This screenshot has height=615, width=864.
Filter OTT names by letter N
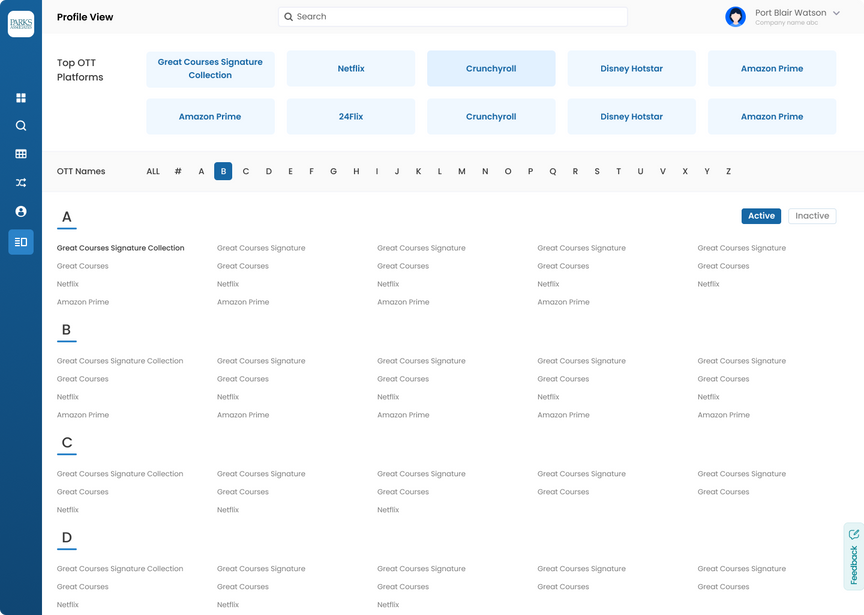[x=485, y=172]
